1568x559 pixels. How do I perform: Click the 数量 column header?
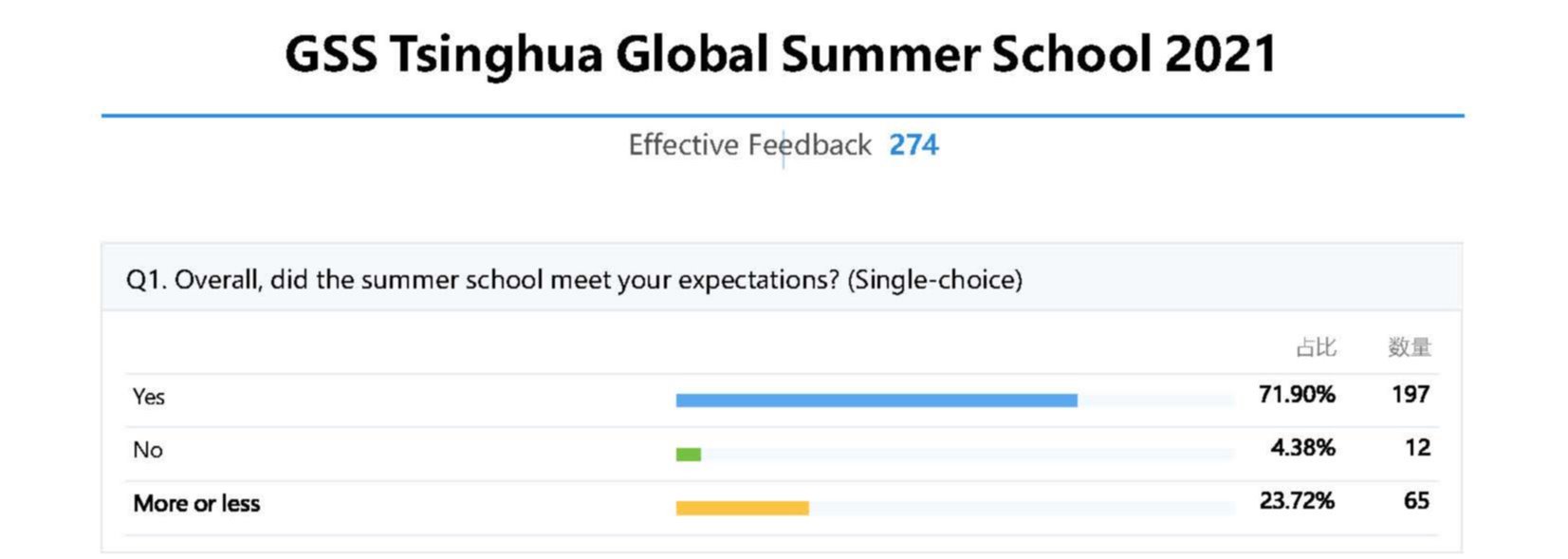(1409, 347)
